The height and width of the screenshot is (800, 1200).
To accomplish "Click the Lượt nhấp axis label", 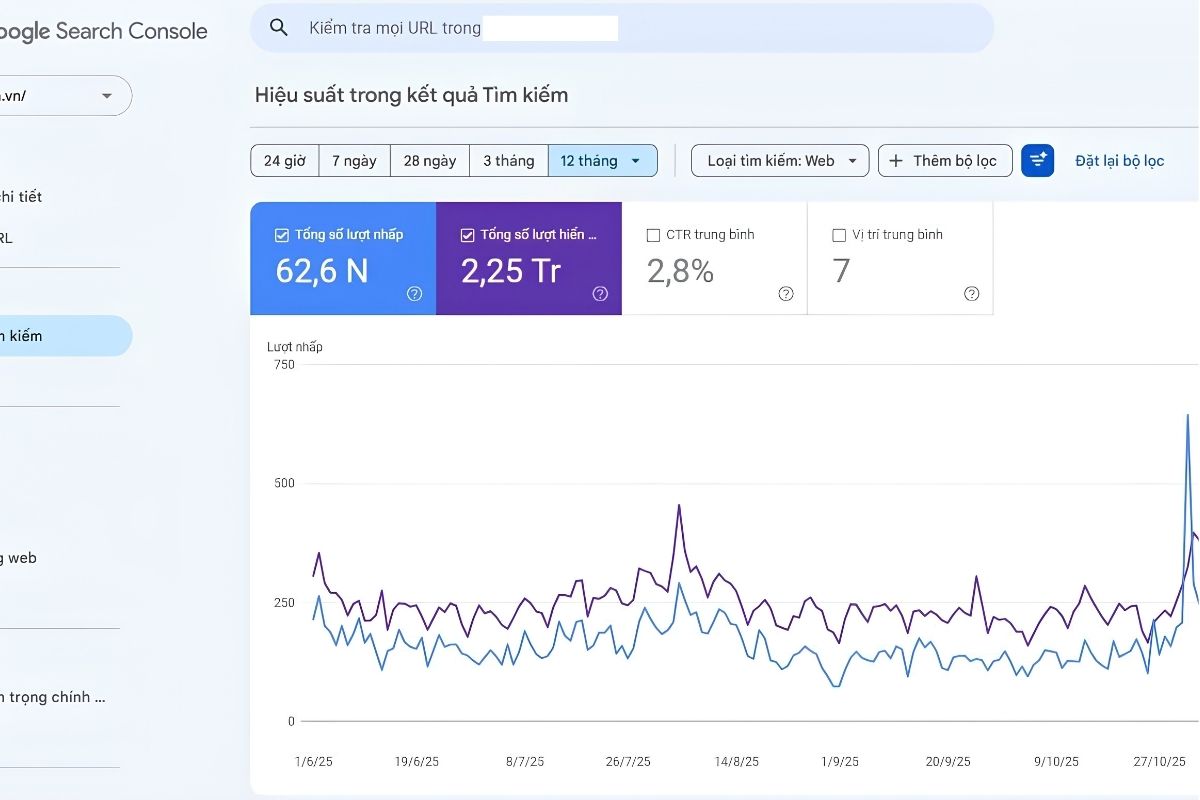I will 295,347.
